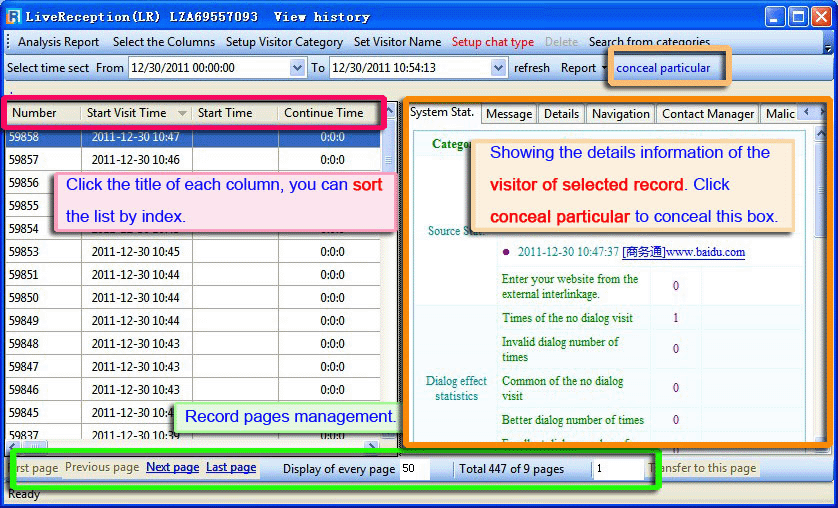Open the Navigation tab
The width and height of the screenshot is (838, 508).
click(x=620, y=114)
